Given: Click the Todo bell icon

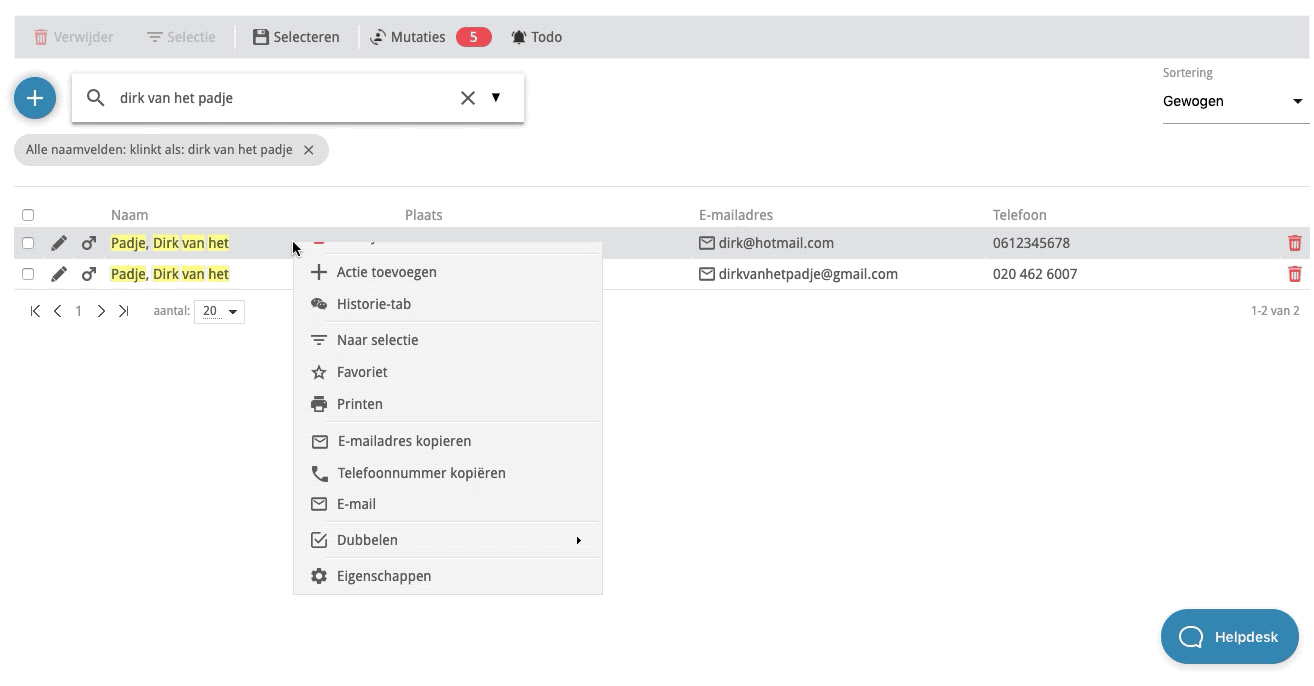Looking at the screenshot, I should (519, 37).
